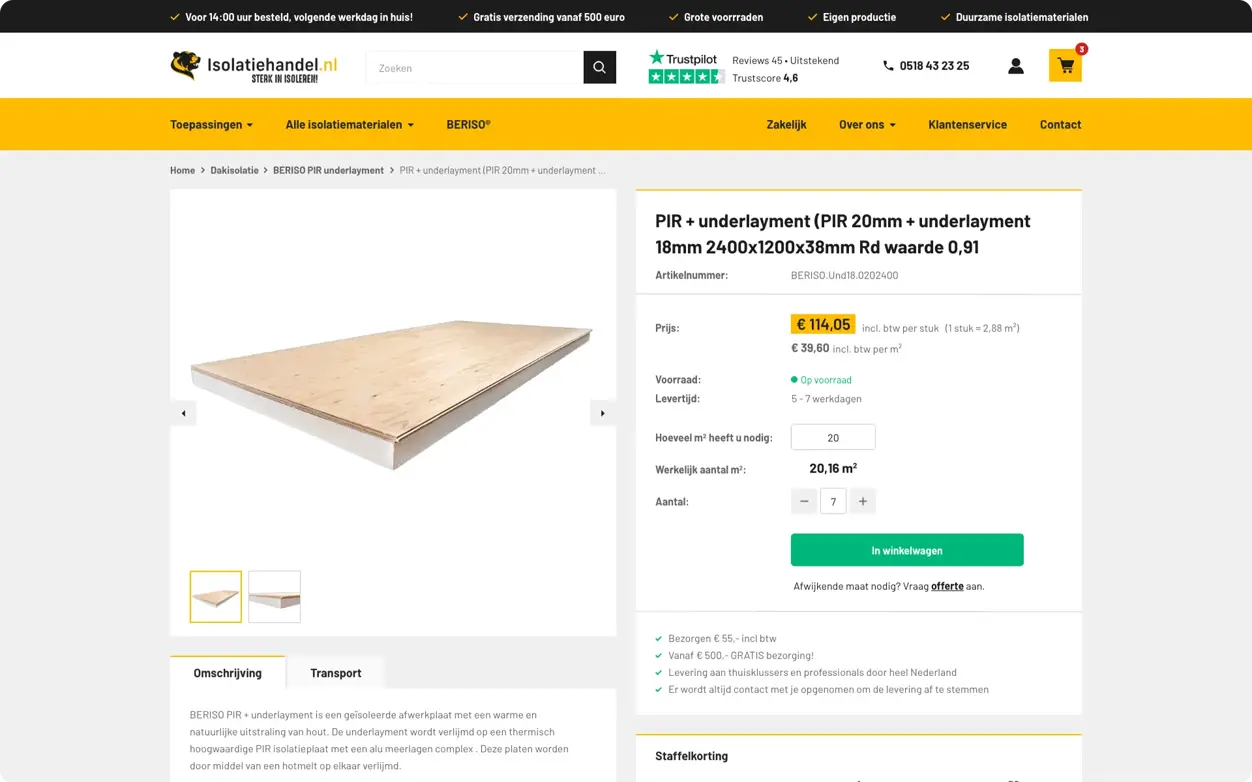1252x782 pixels.
Task: Expand the Over ons dropdown
Action: [x=867, y=125]
